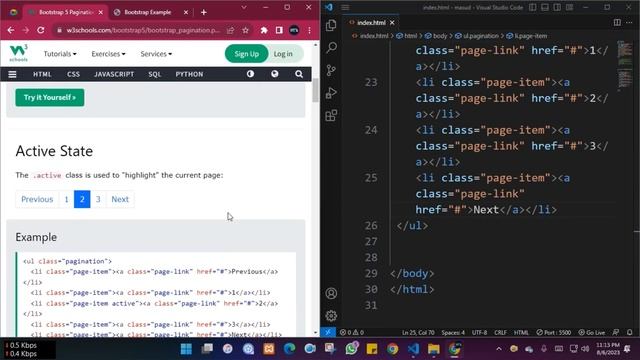
Task: Click the share page icon in address bar
Action: click(231, 30)
